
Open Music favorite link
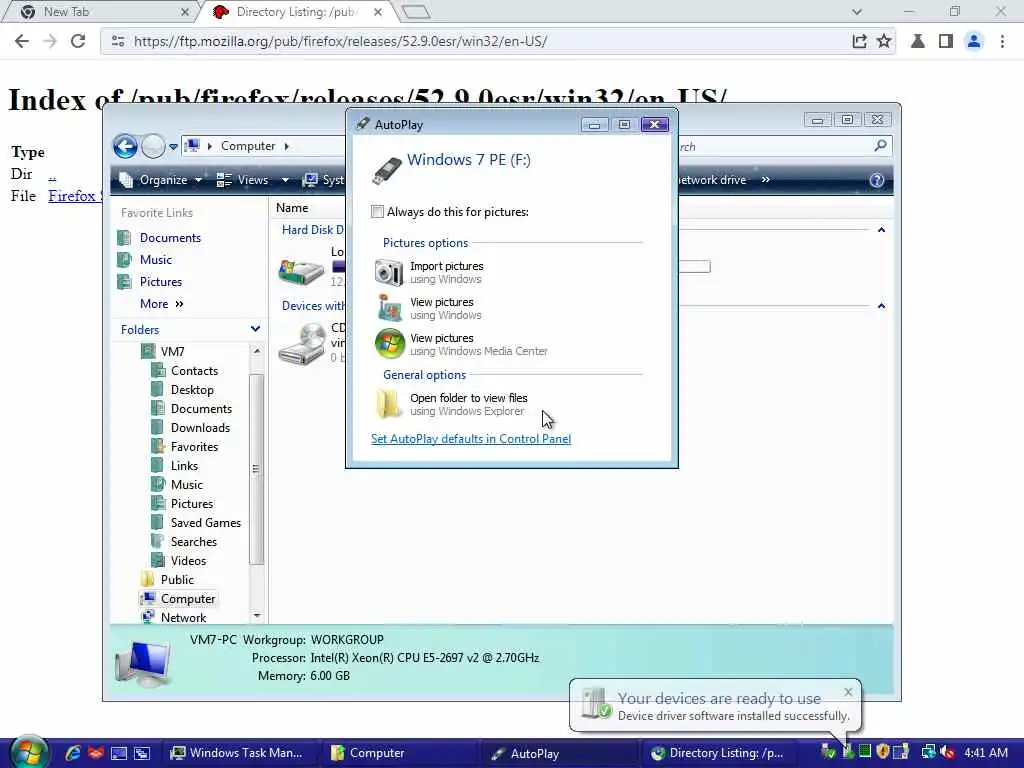[155, 260]
